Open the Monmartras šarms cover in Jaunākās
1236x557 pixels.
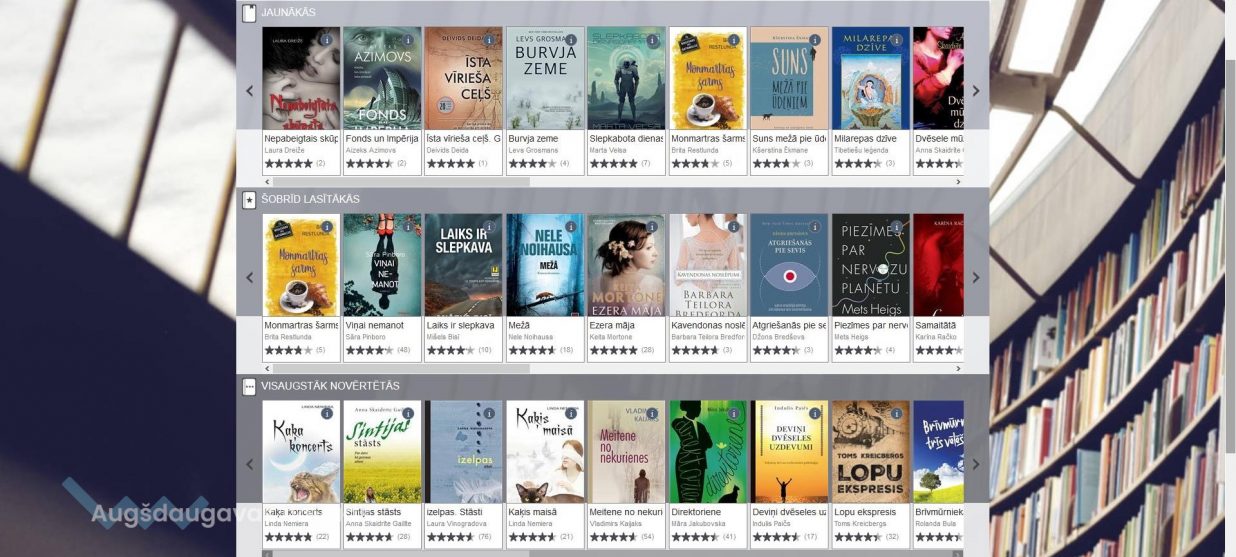(x=708, y=78)
